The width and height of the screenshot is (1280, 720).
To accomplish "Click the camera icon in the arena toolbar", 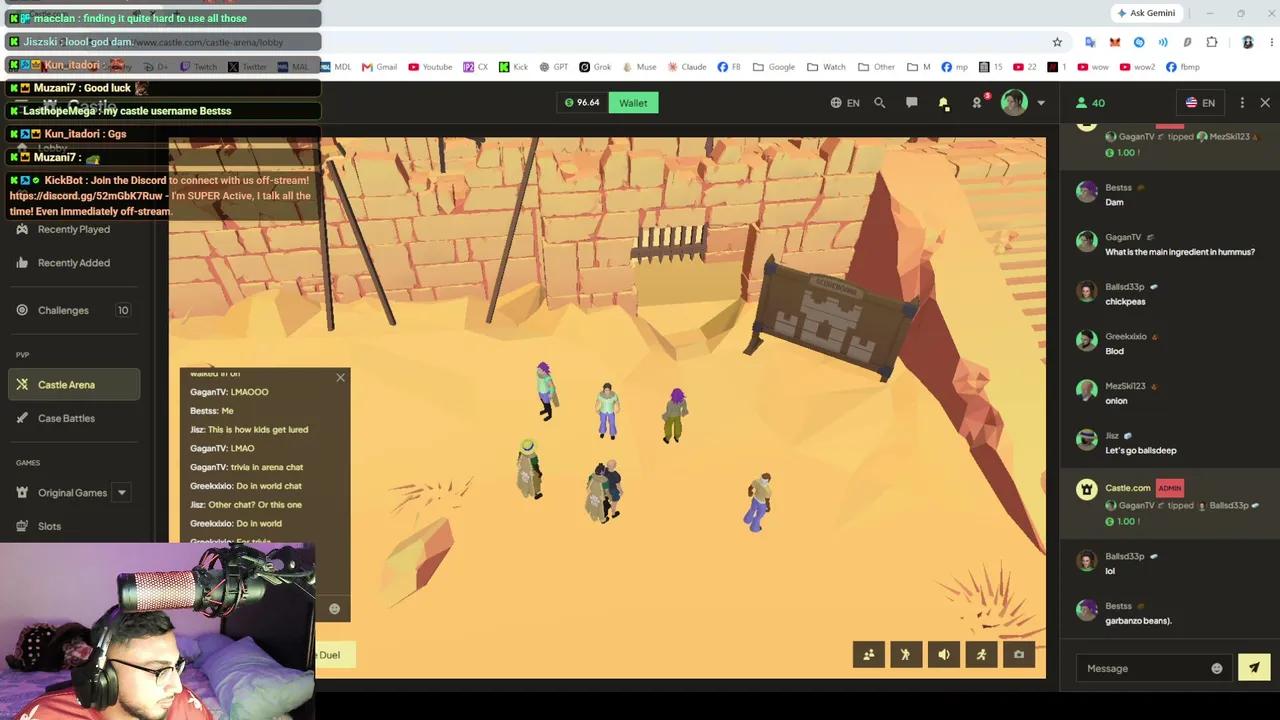I will click(1019, 655).
